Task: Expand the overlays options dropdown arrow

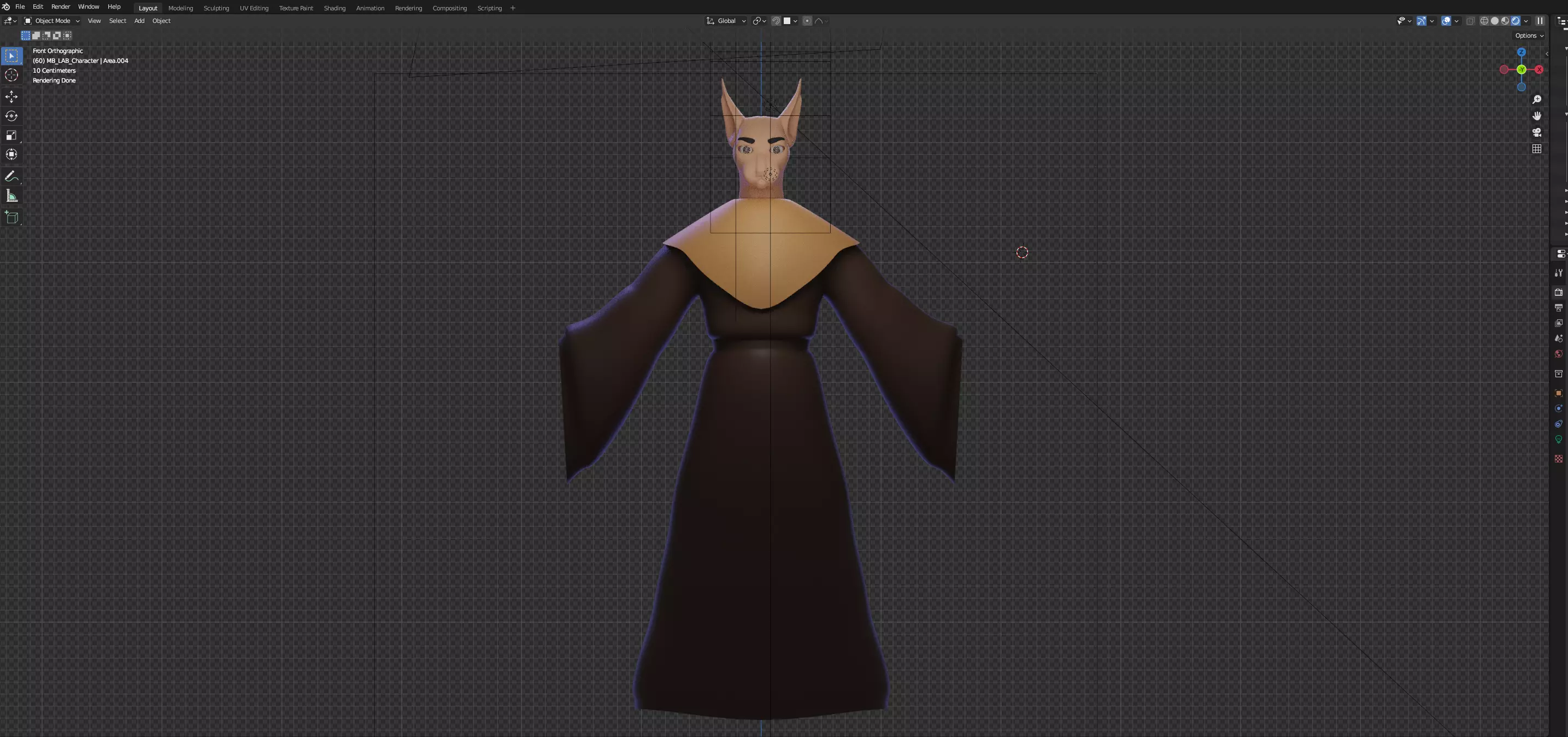Action: 1457,21
